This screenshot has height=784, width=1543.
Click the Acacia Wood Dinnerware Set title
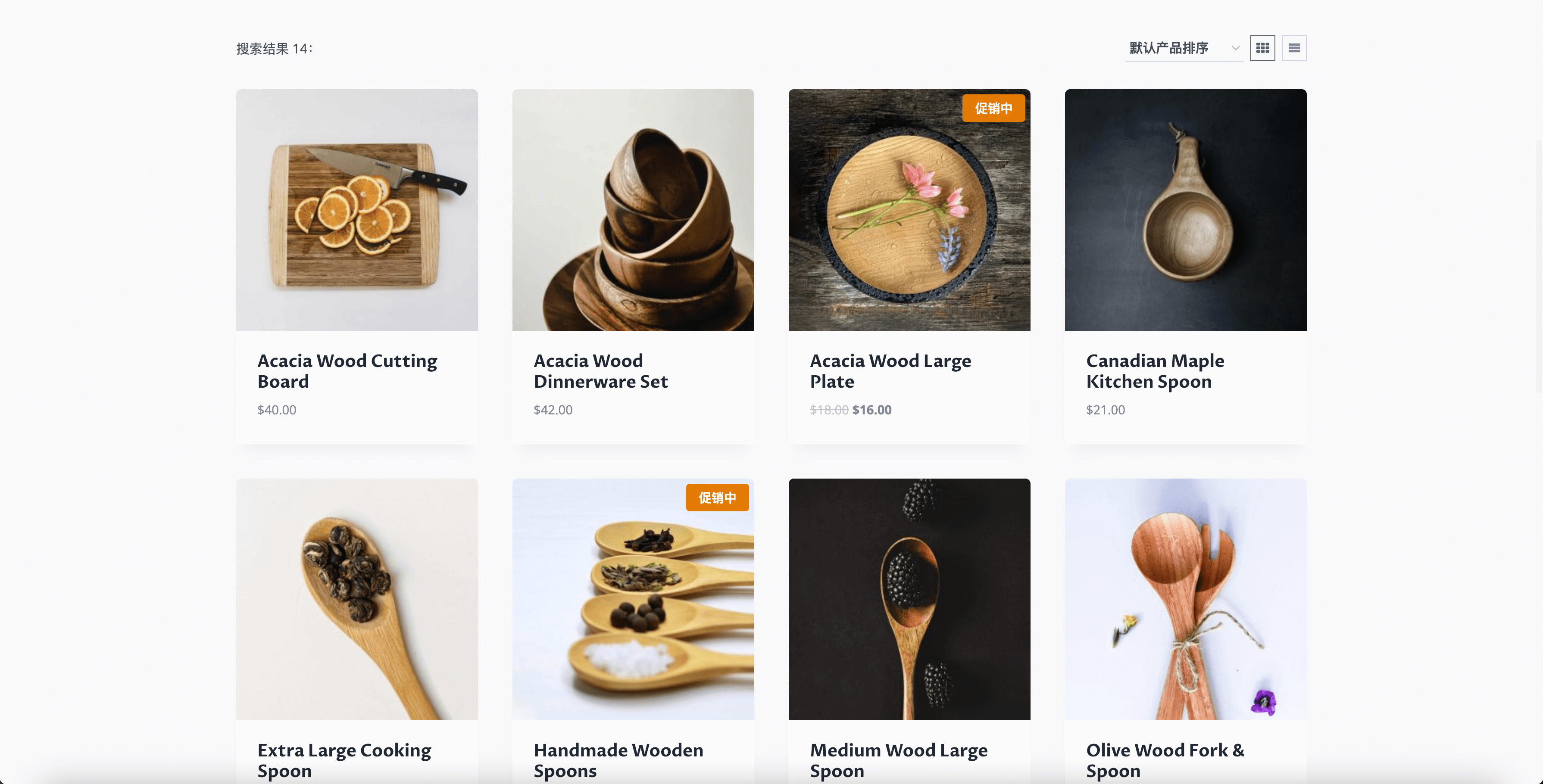(x=601, y=371)
